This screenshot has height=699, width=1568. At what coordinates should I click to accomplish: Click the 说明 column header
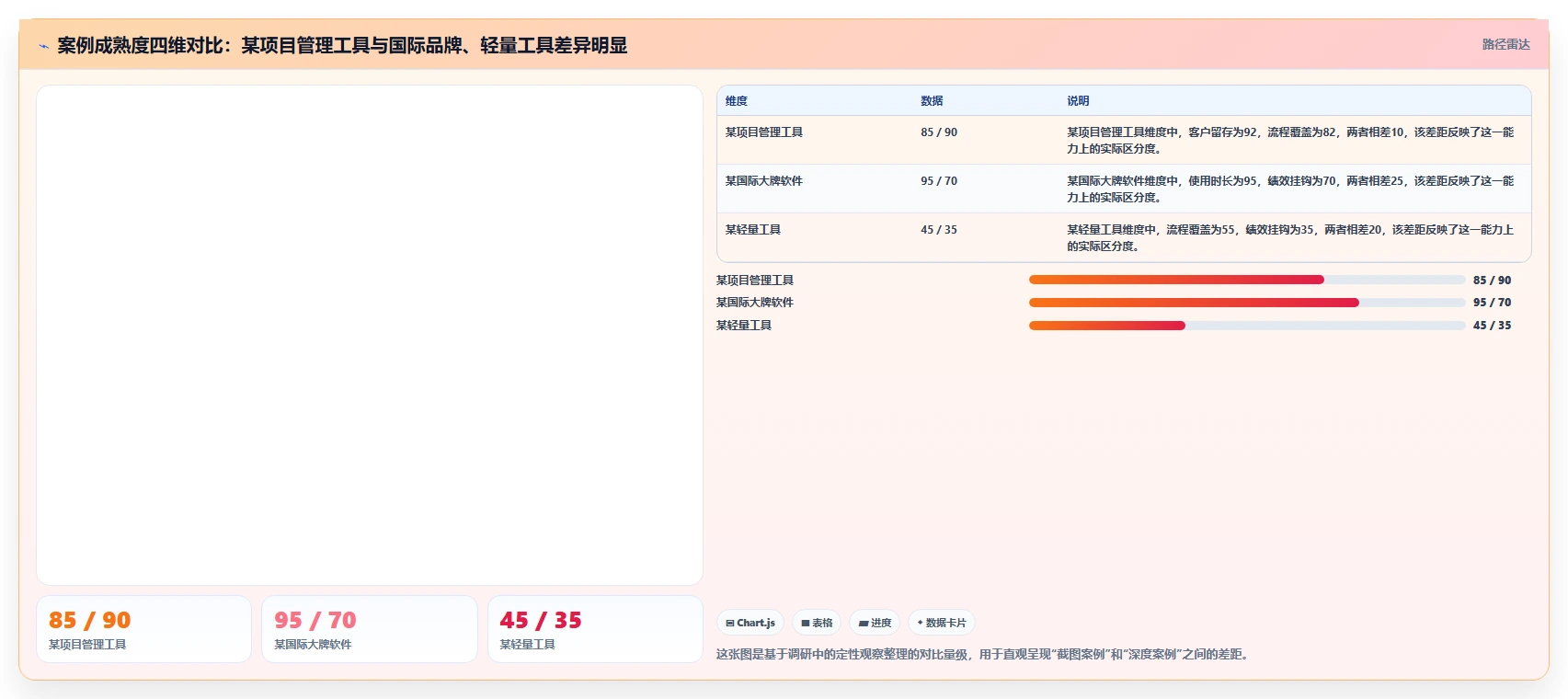point(1078,101)
